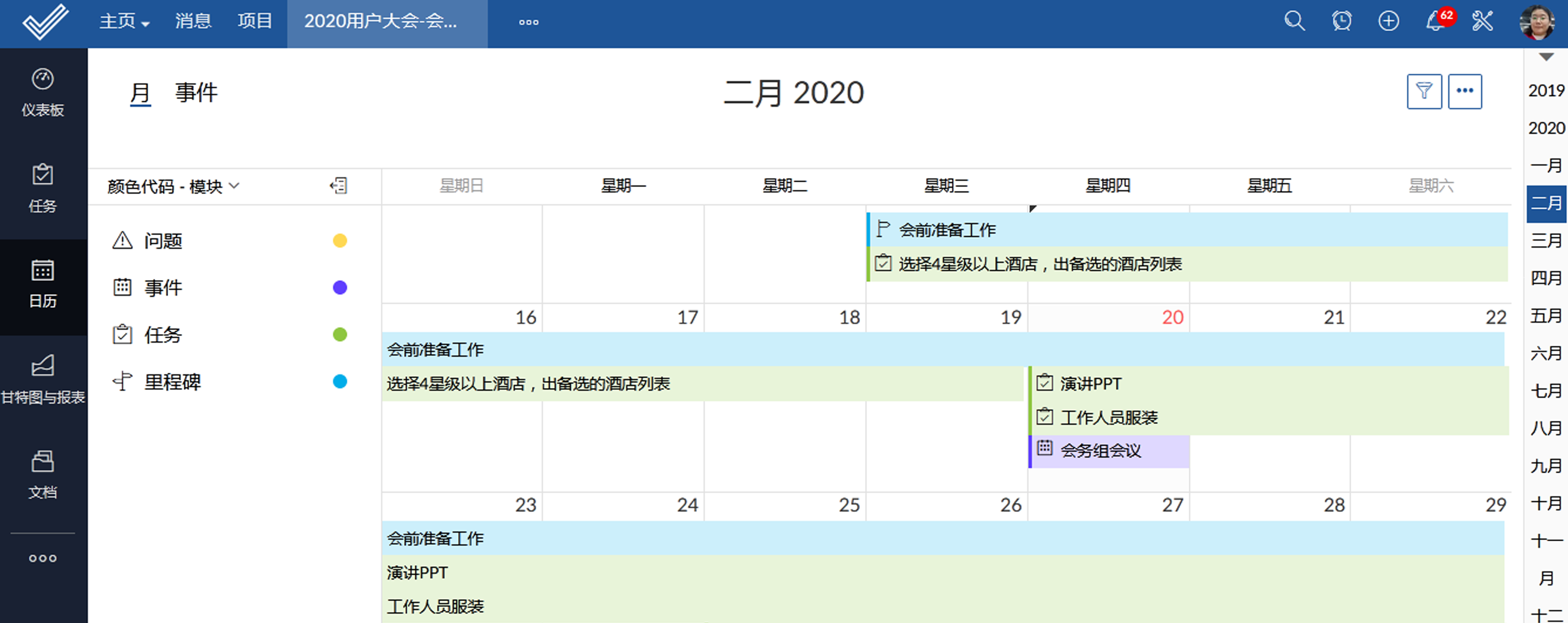
Task: Open 甘特图与报表 in the sidebar
Action: pyautogui.click(x=43, y=380)
